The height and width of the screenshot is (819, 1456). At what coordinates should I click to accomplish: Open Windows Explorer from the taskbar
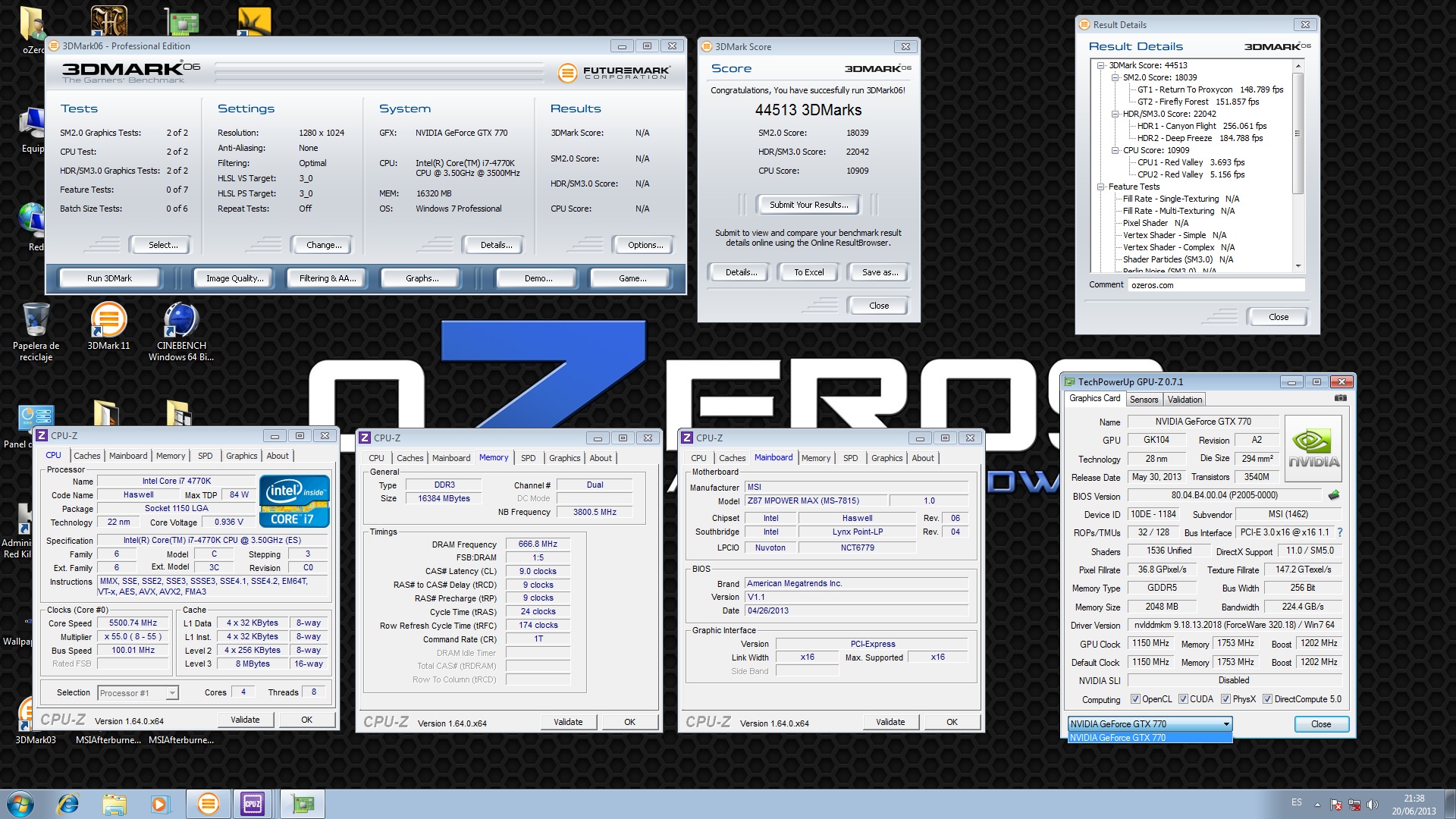point(115,804)
